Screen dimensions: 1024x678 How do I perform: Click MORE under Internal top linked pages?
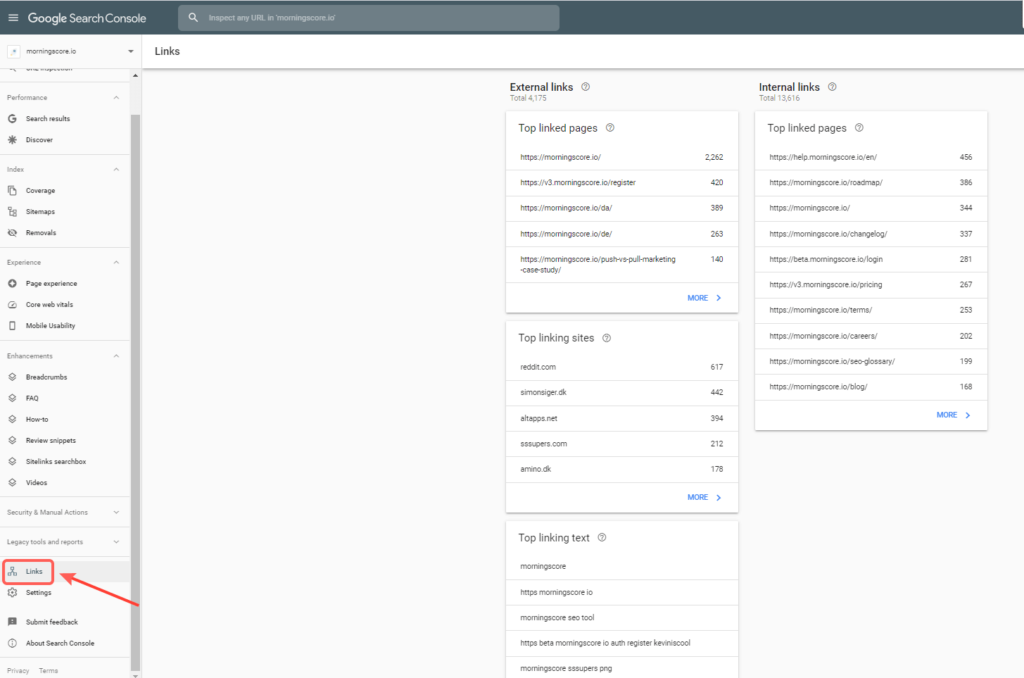953,415
